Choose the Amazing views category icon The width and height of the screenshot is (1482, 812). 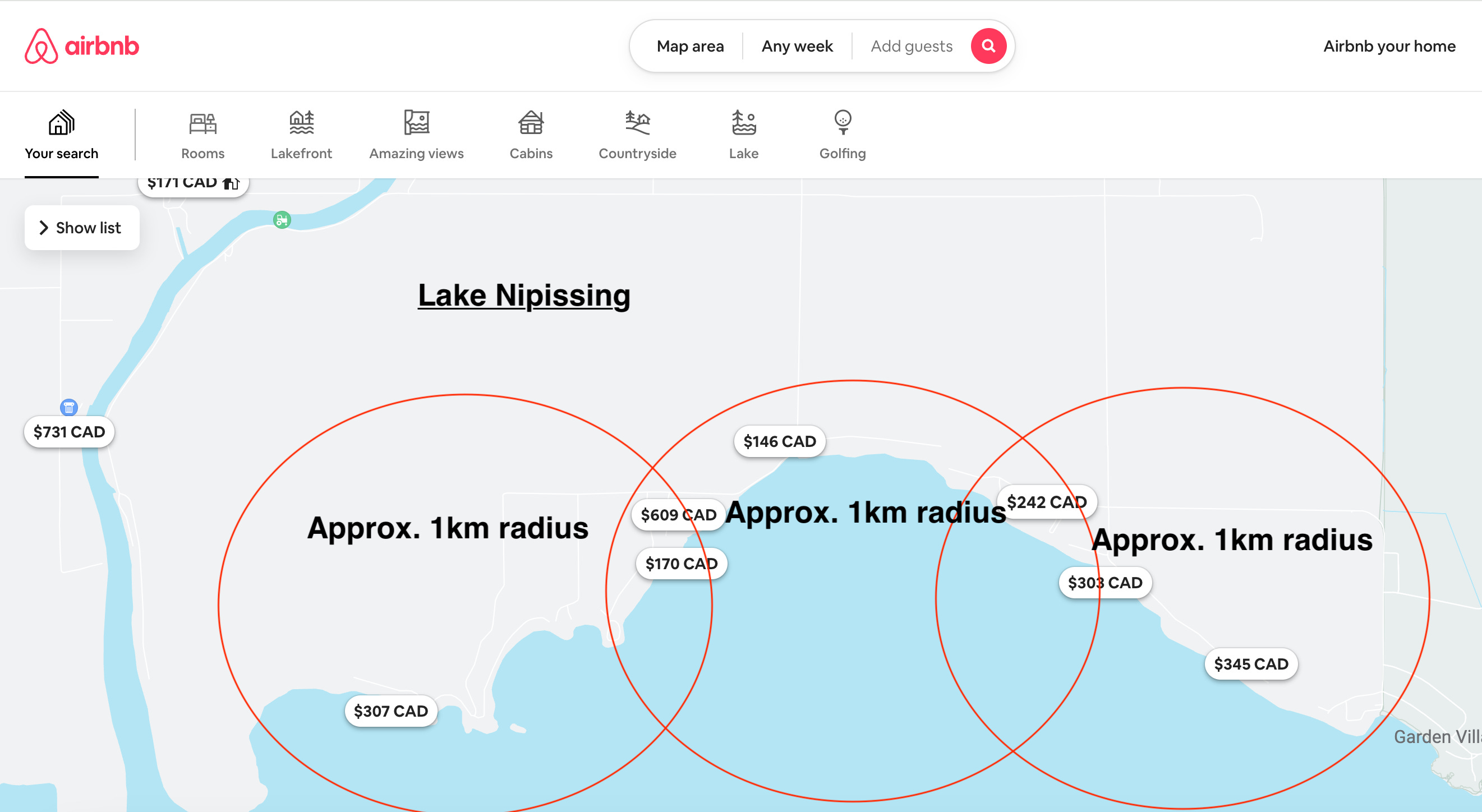tap(416, 123)
